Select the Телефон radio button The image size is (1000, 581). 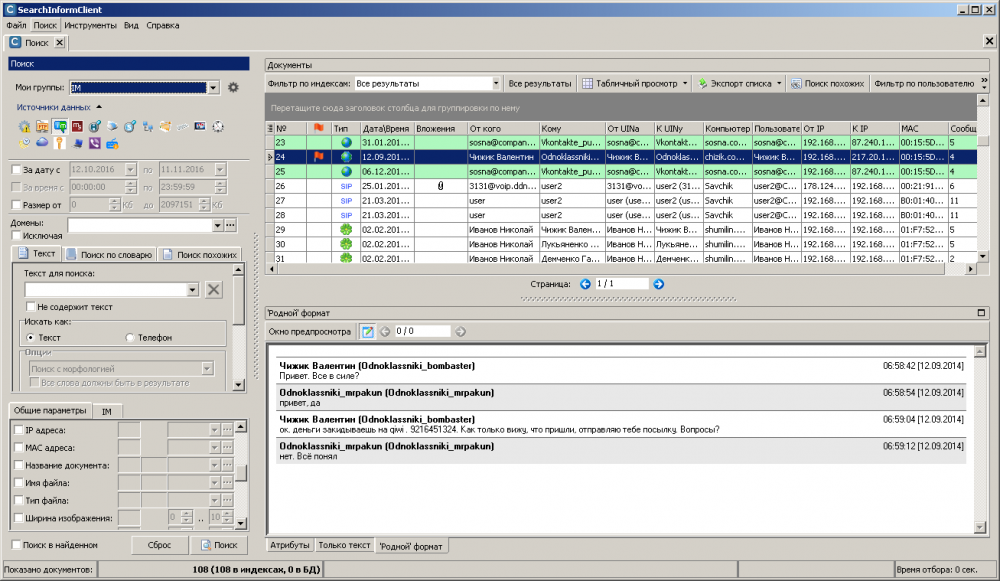(130, 338)
